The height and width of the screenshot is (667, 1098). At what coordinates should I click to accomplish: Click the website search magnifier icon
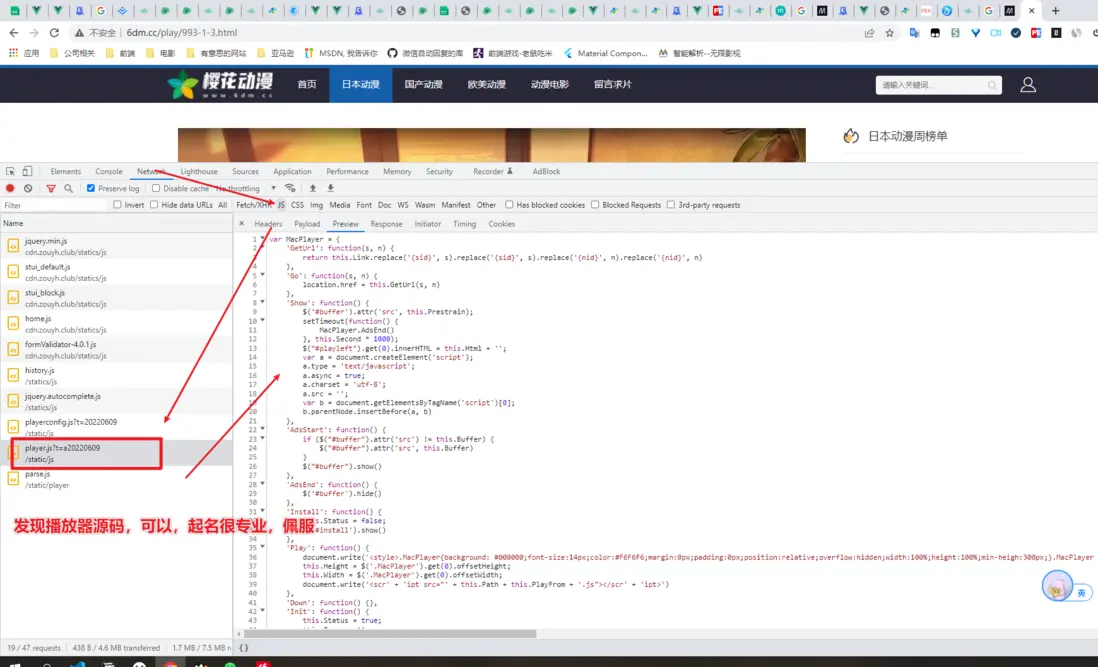click(992, 85)
